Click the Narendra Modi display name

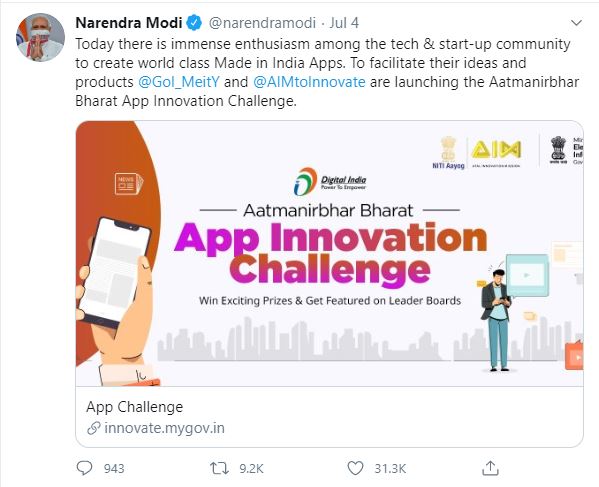coord(129,23)
